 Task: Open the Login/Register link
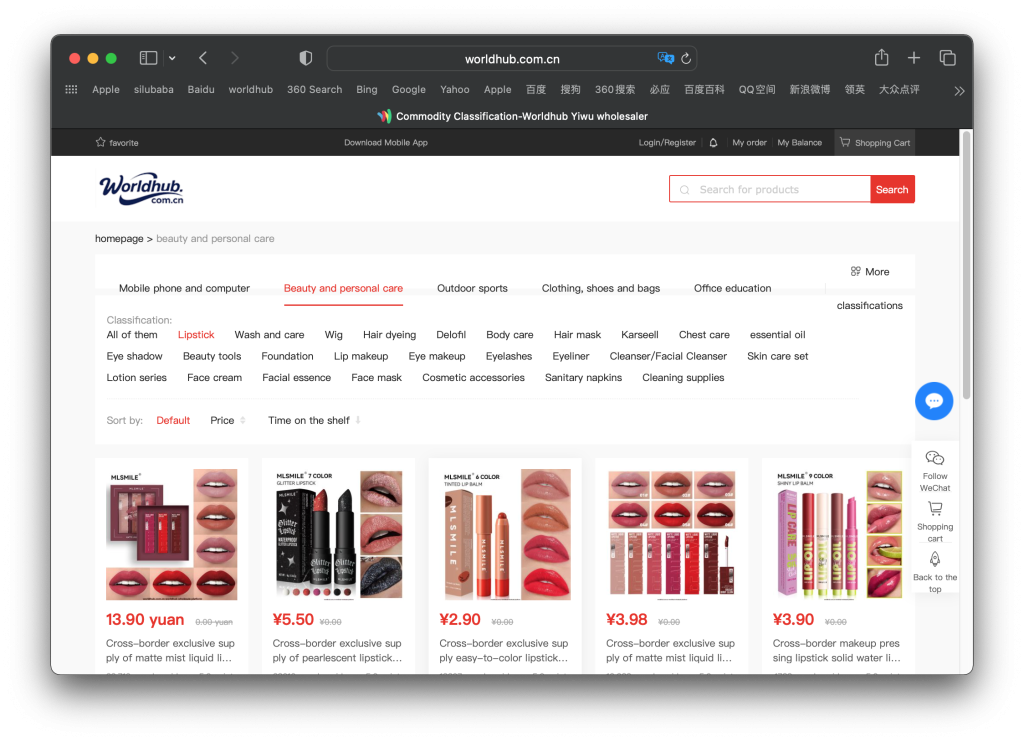click(x=667, y=143)
